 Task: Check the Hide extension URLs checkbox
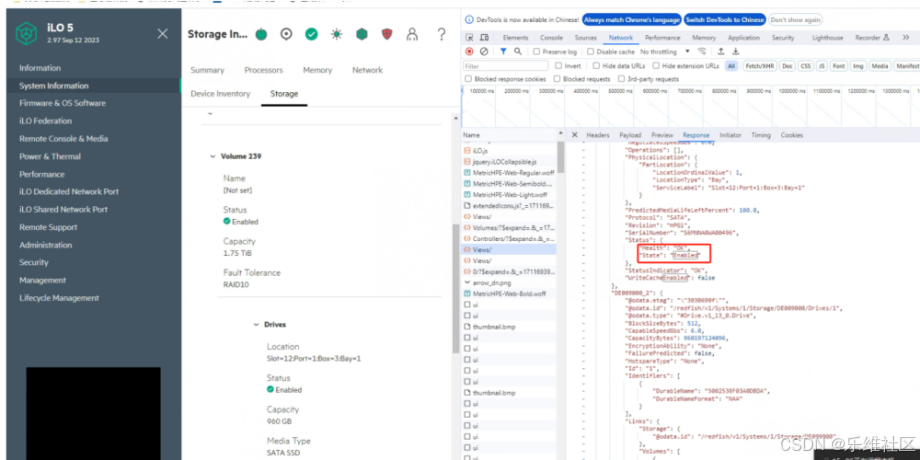tap(656, 66)
